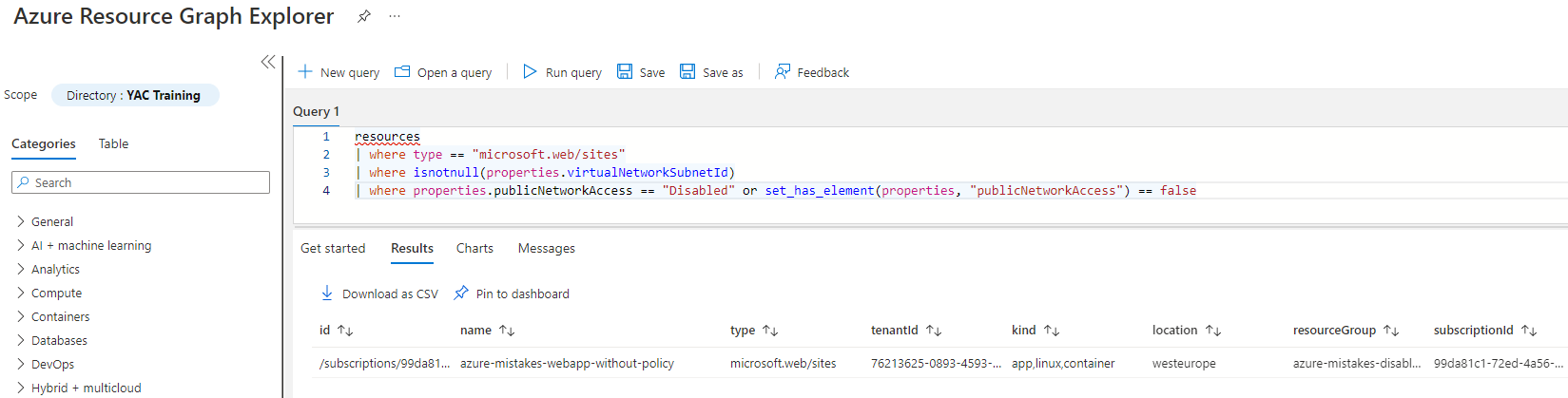This screenshot has width=1568, height=398.
Task: Click the Save as disk icon
Action: pos(687,71)
